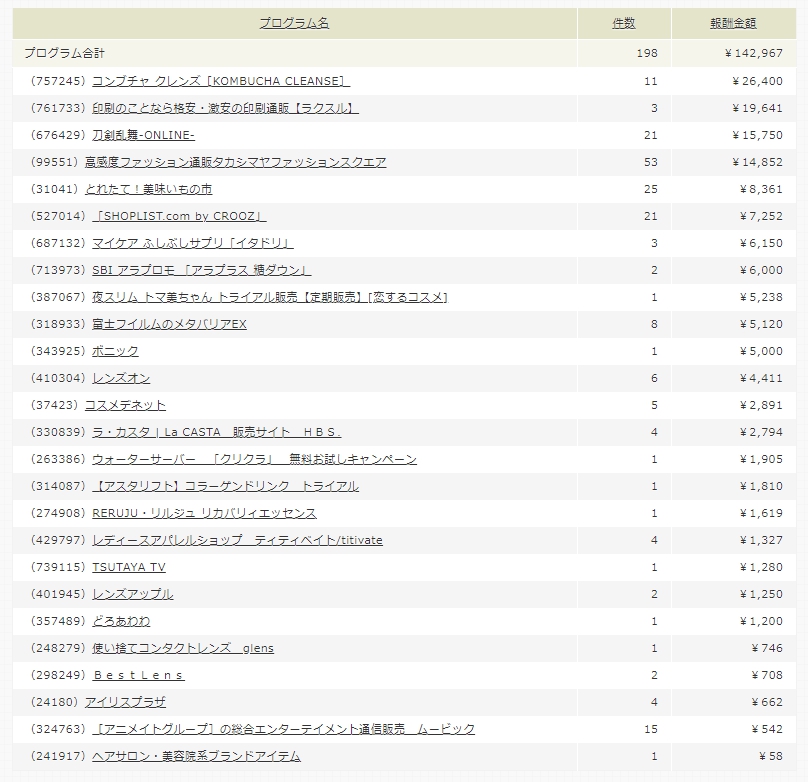Open コンブチャ クレンズ KOMBUCHA CLEANSE link

(221, 81)
